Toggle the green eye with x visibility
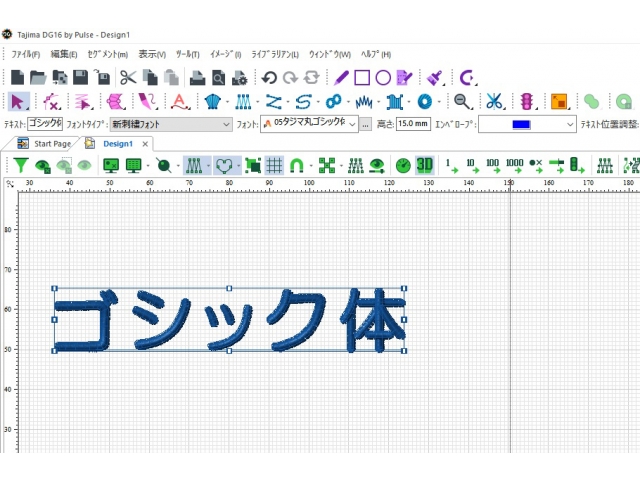 tap(42, 166)
